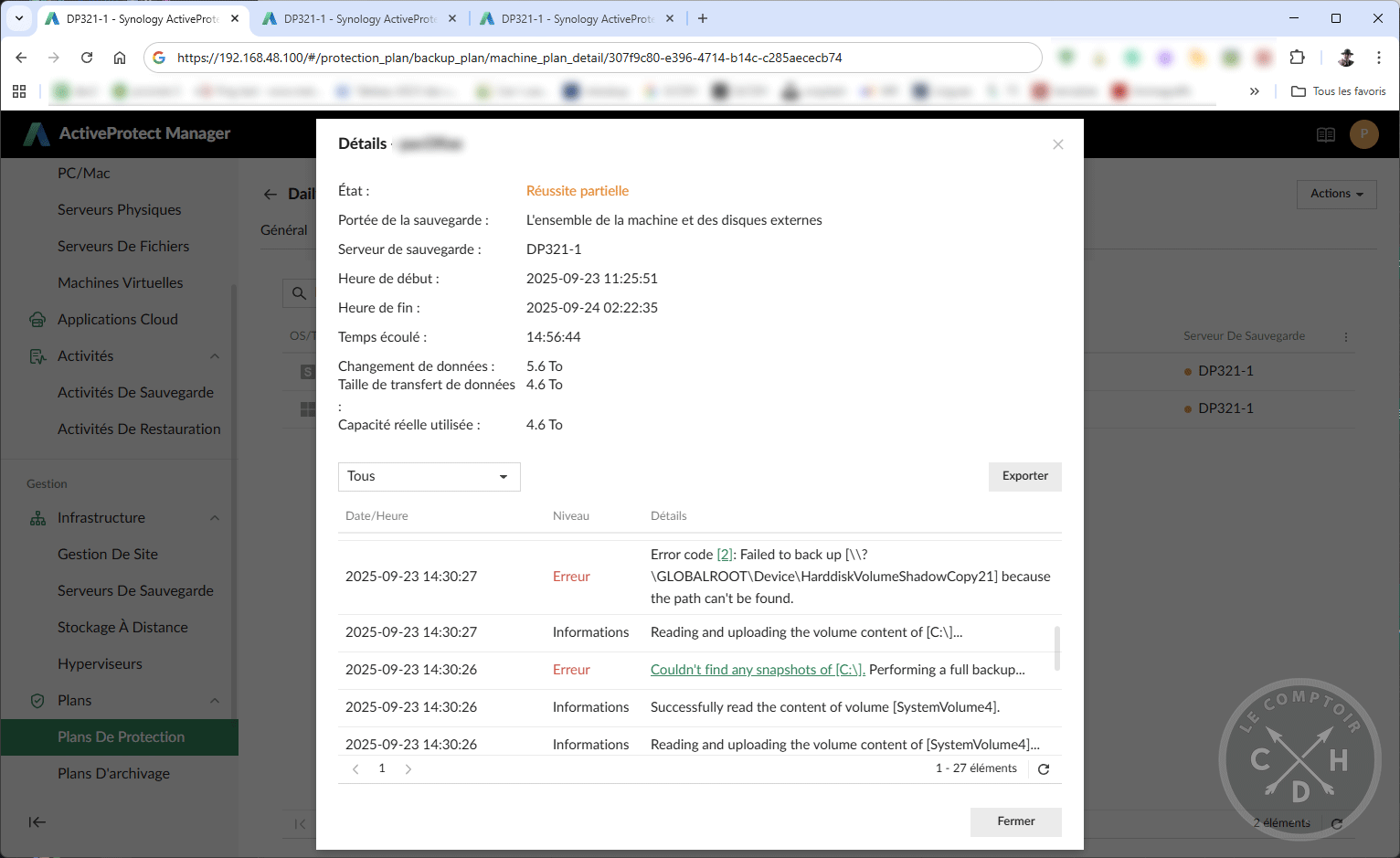Click the ActiveProtect Manager logo icon
This screenshot has width=1400, height=858.
[37, 133]
